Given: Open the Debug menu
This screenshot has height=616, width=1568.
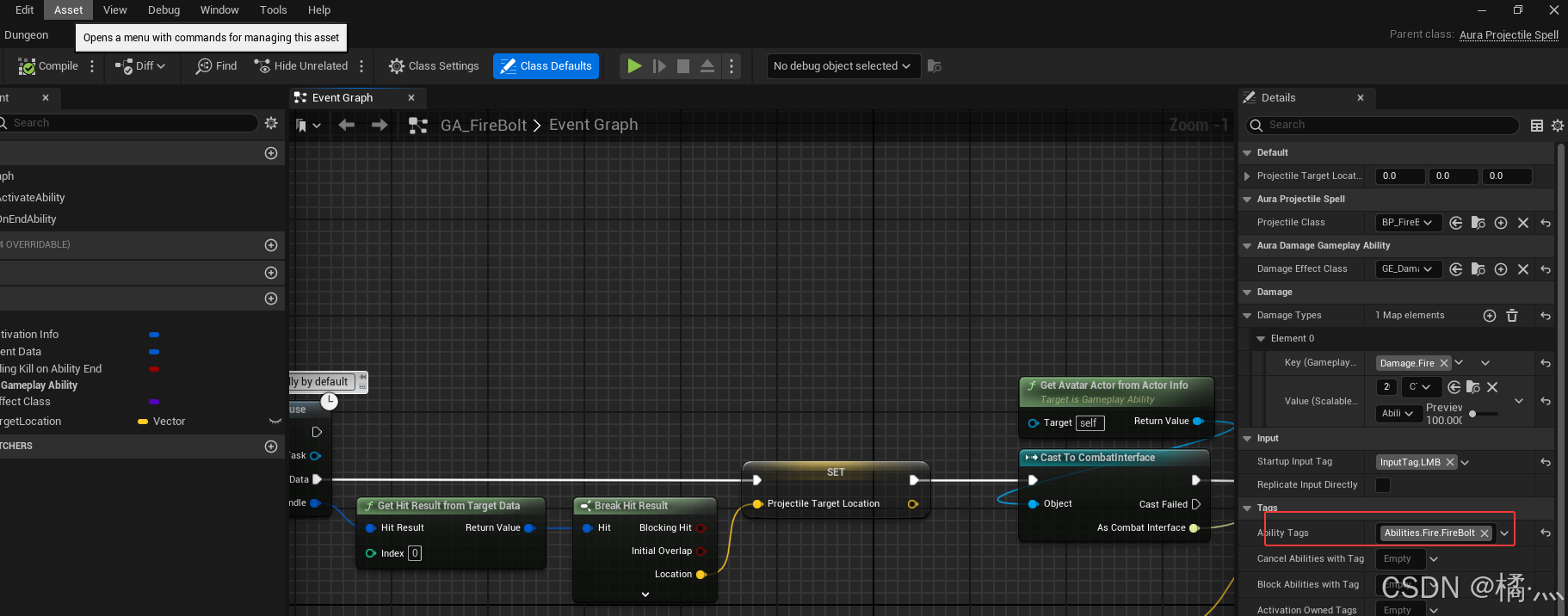Looking at the screenshot, I should point(164,10).
